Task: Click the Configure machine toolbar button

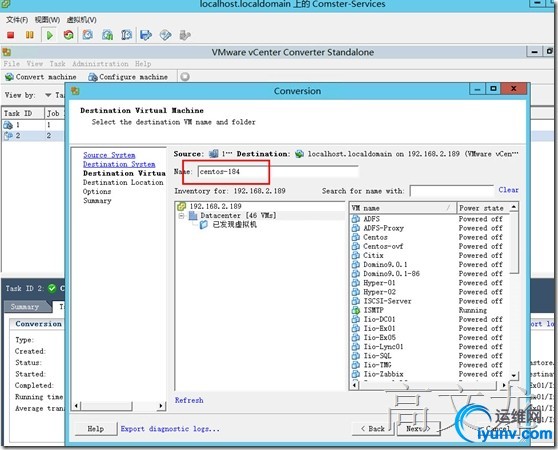Action: [x=128, y=77]
